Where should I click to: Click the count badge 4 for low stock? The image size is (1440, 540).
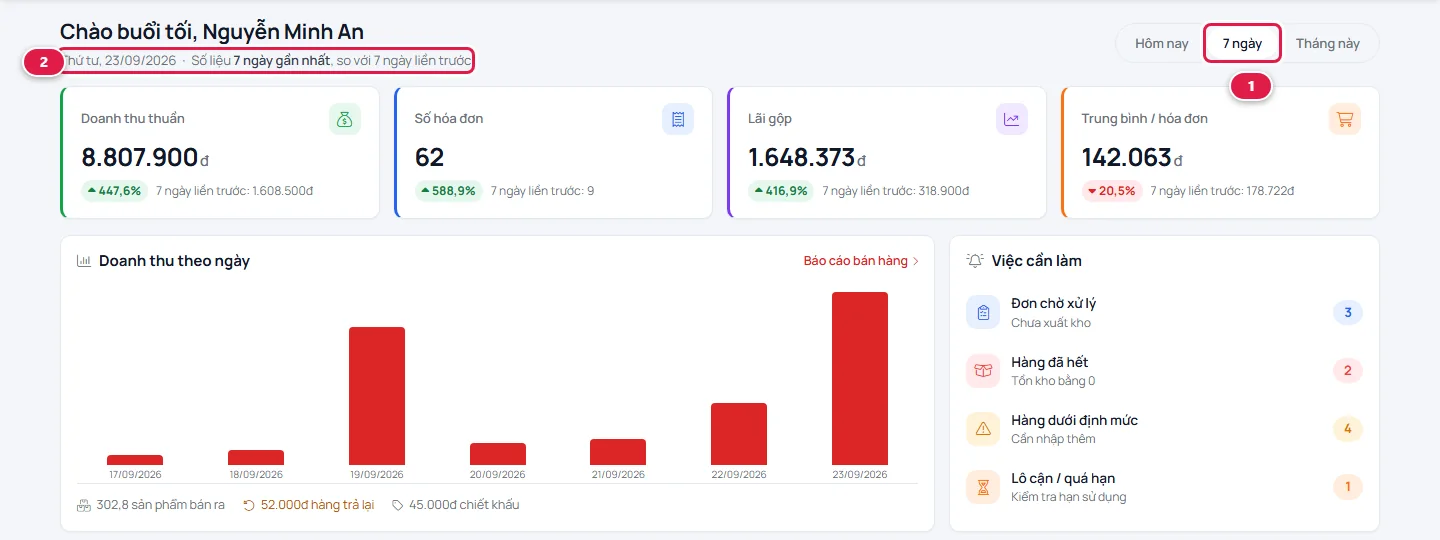click(1347, 429)
